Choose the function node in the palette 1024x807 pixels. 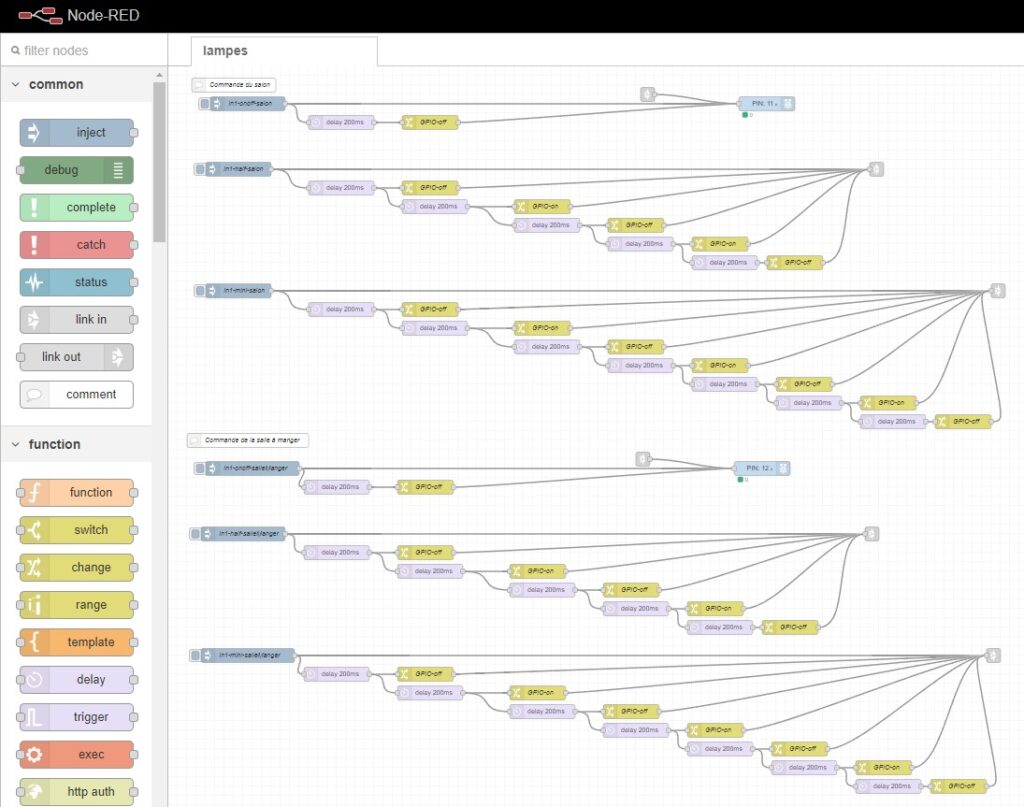point(77,493)
